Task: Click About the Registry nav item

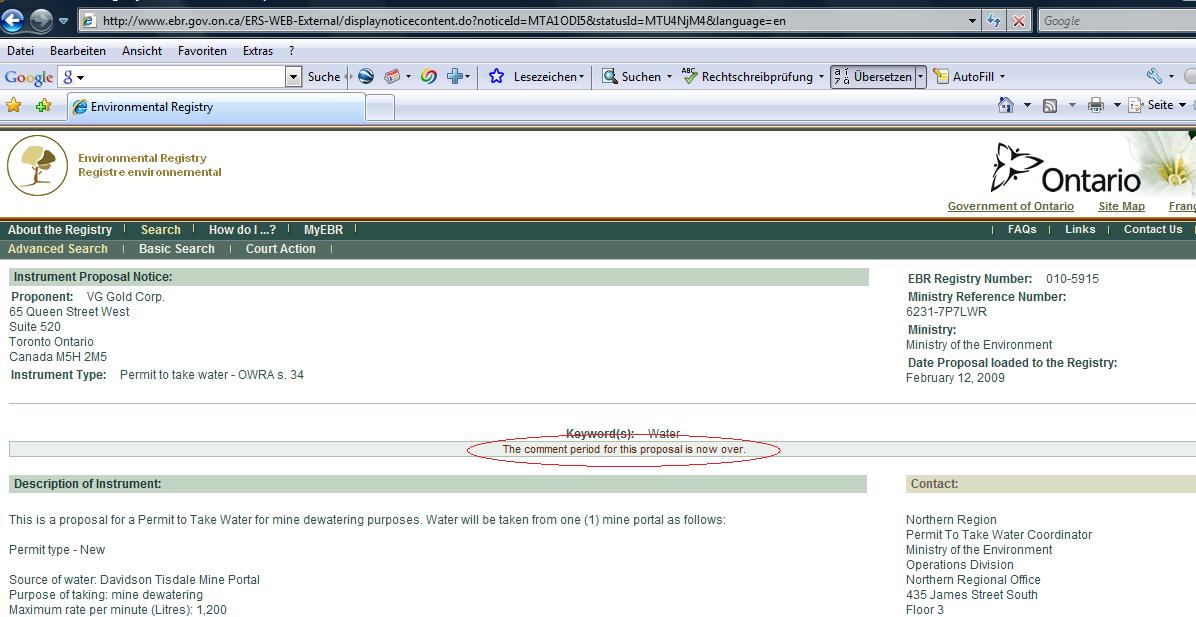Action: point(59,230)
